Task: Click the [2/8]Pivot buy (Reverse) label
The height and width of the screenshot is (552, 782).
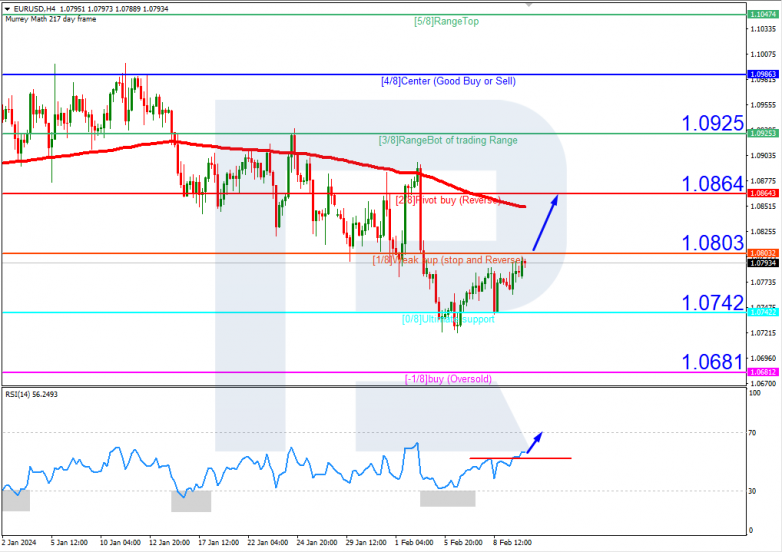Action: tap(448, 200)
